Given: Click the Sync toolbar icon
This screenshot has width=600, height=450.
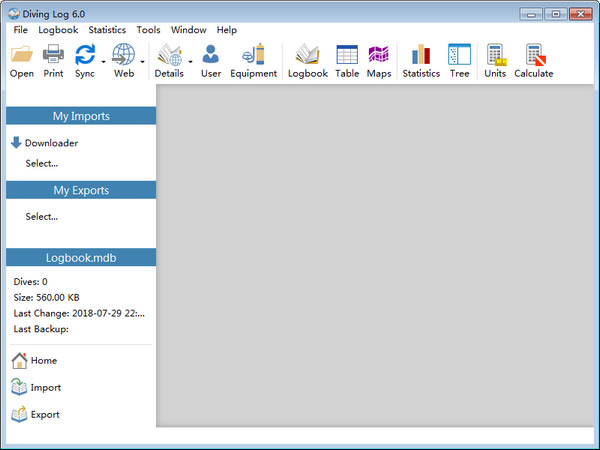Looking at the screenshot, I should click(85, 56).
